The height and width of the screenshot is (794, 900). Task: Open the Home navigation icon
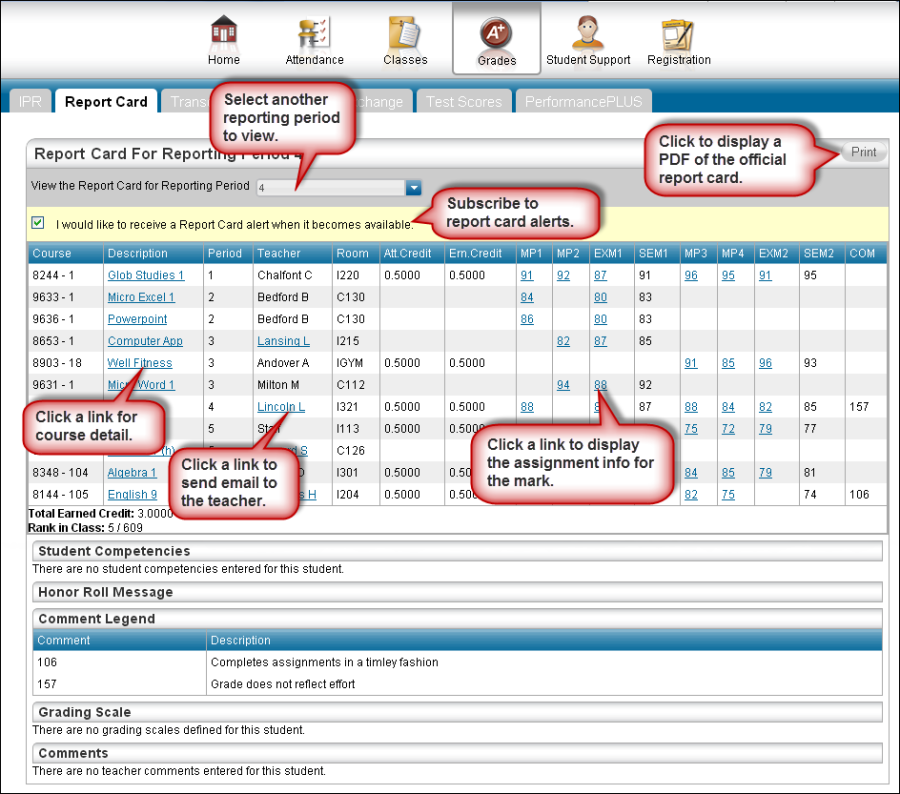point(224,35)
